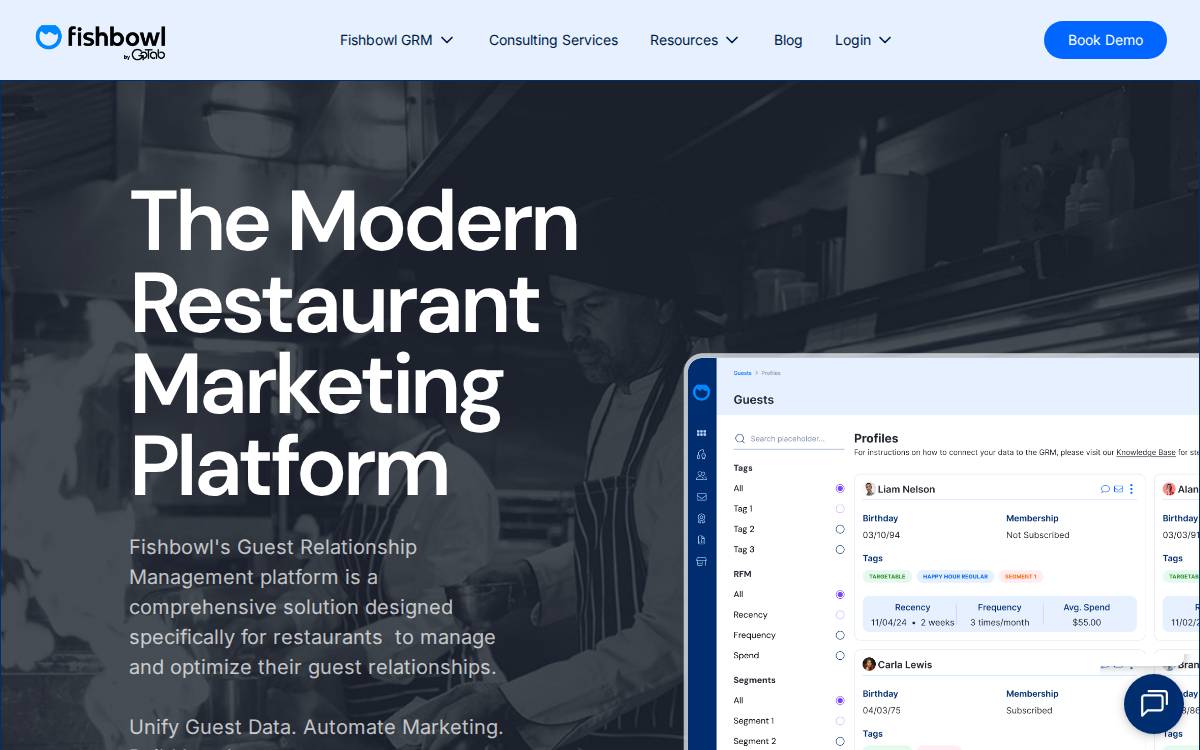Select the Segments All radio button
The width and height of the screenshot is (1200, 750).
pyautogui.click(x=840, y=700)
